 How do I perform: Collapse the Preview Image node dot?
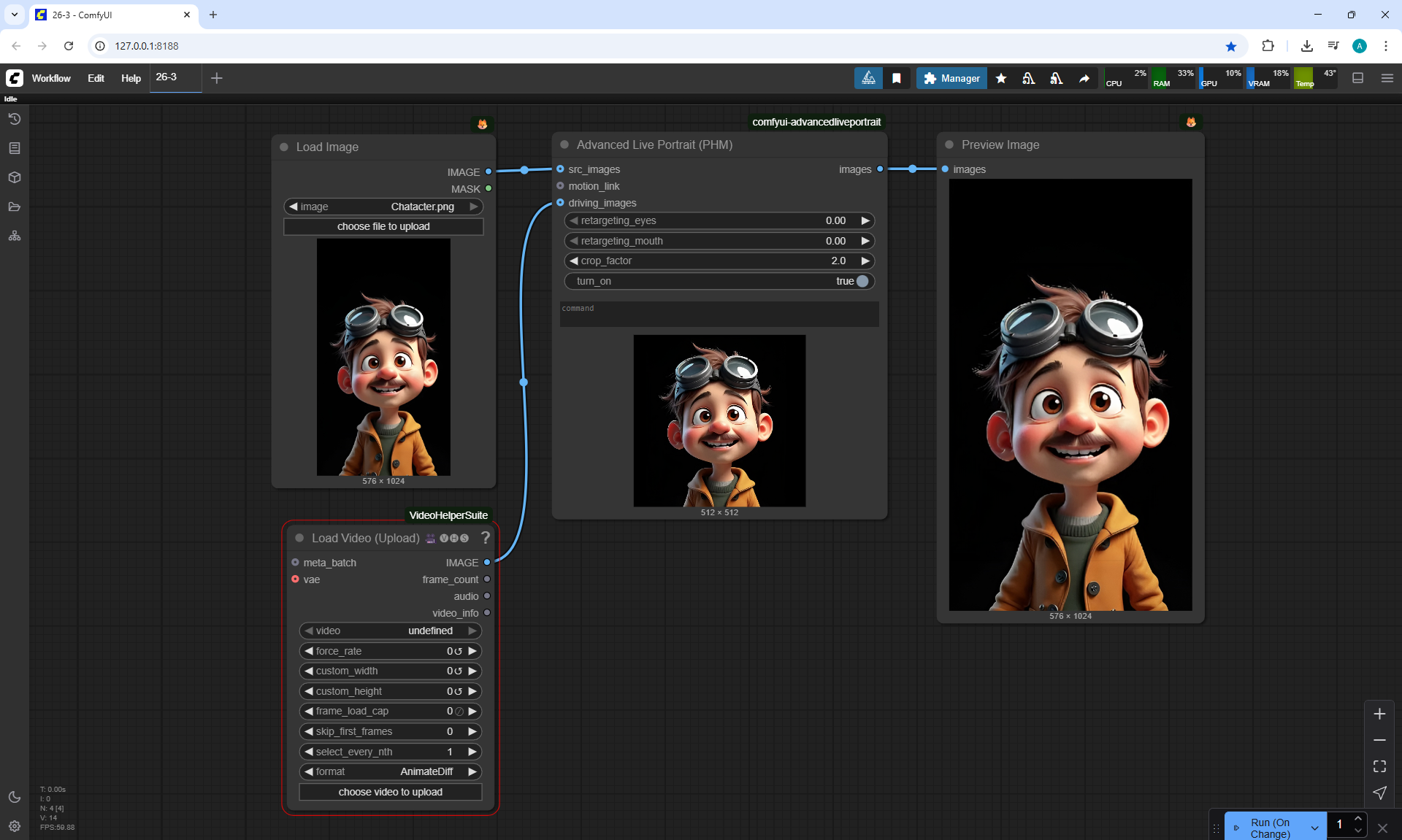(x=949, y=145)
